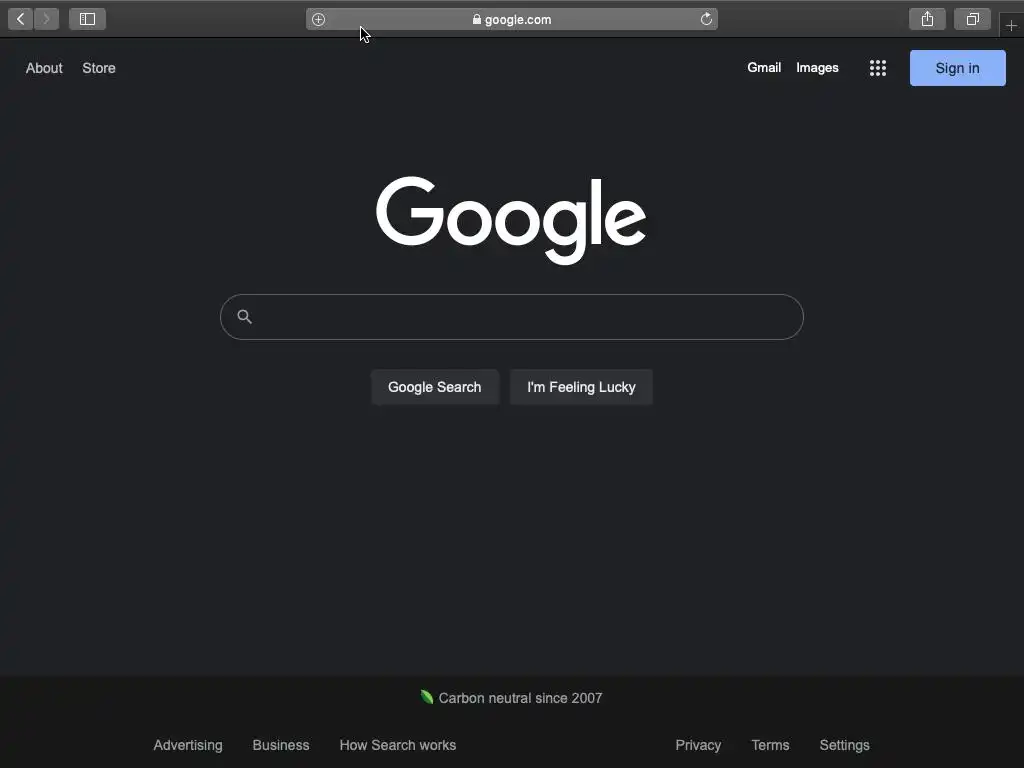
Task: Open How Search works link
Action: click(x=398, y=745)
